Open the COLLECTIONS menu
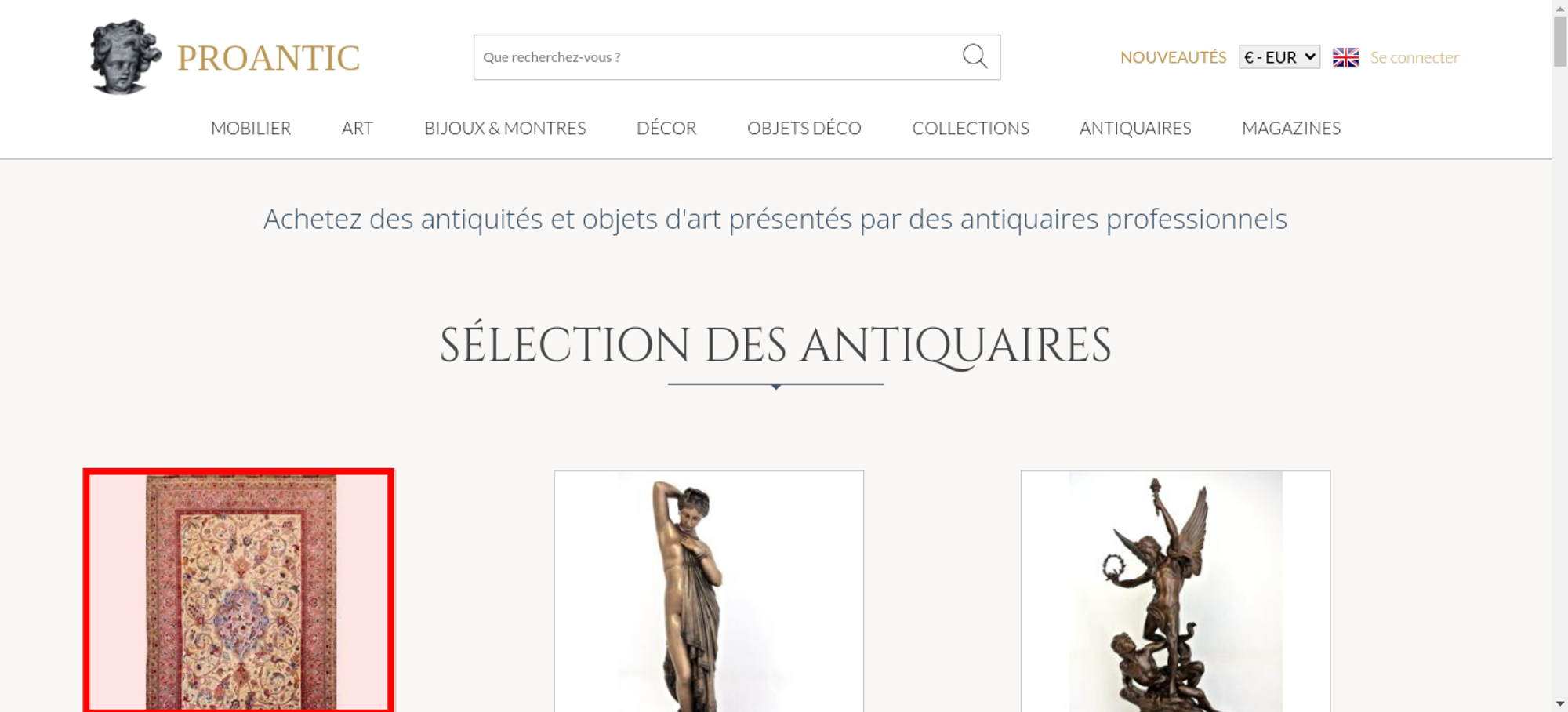 tap(971, 128)
